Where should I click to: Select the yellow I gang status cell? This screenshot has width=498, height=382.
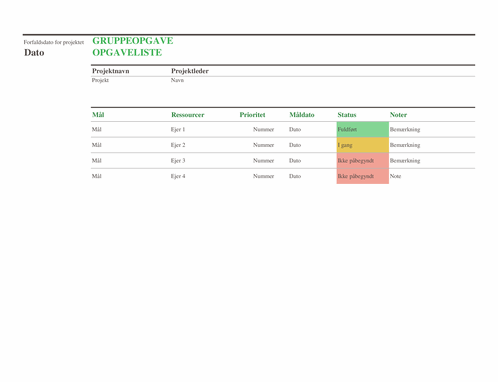point(363,145)
